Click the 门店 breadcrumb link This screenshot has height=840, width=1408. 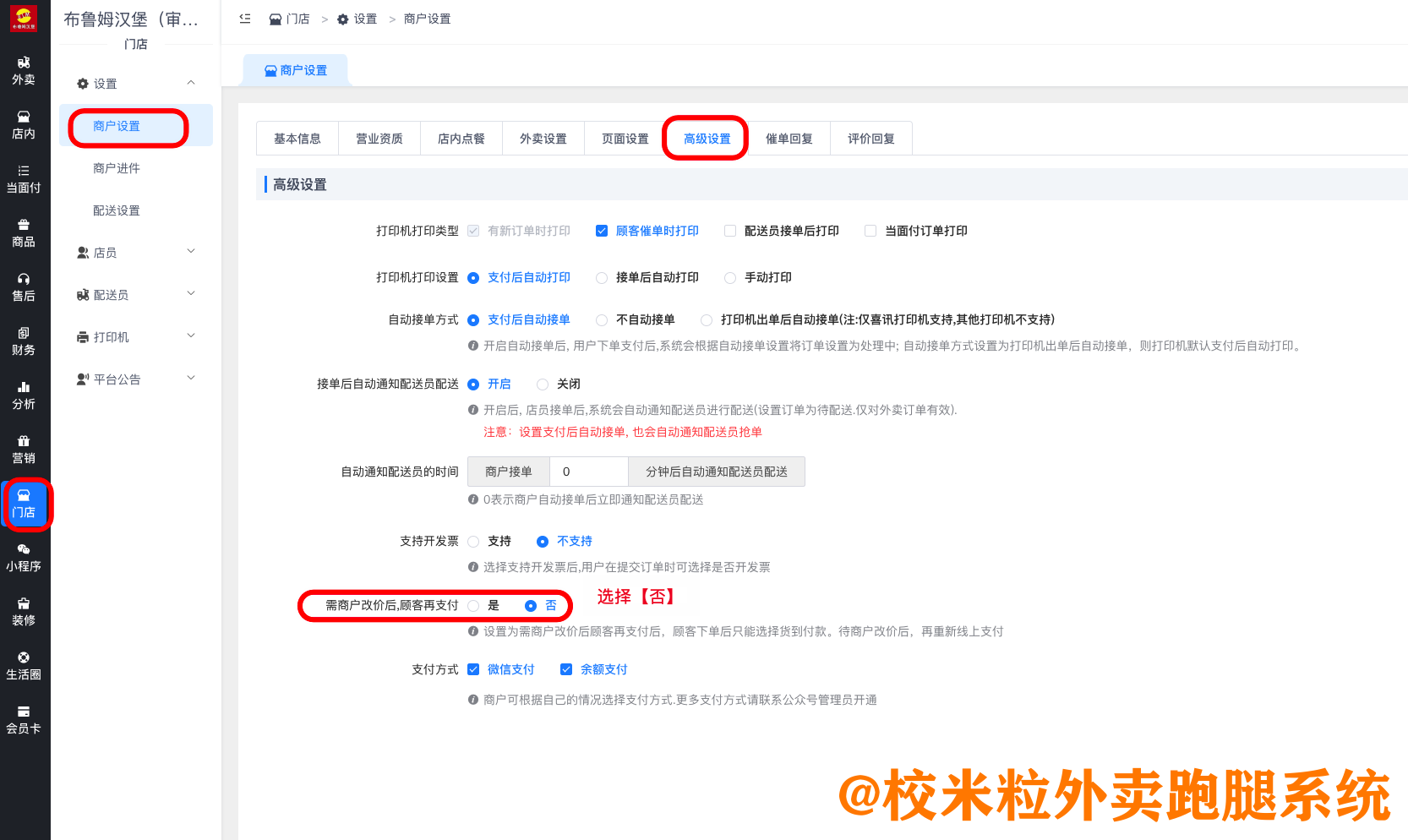(290, 19)
